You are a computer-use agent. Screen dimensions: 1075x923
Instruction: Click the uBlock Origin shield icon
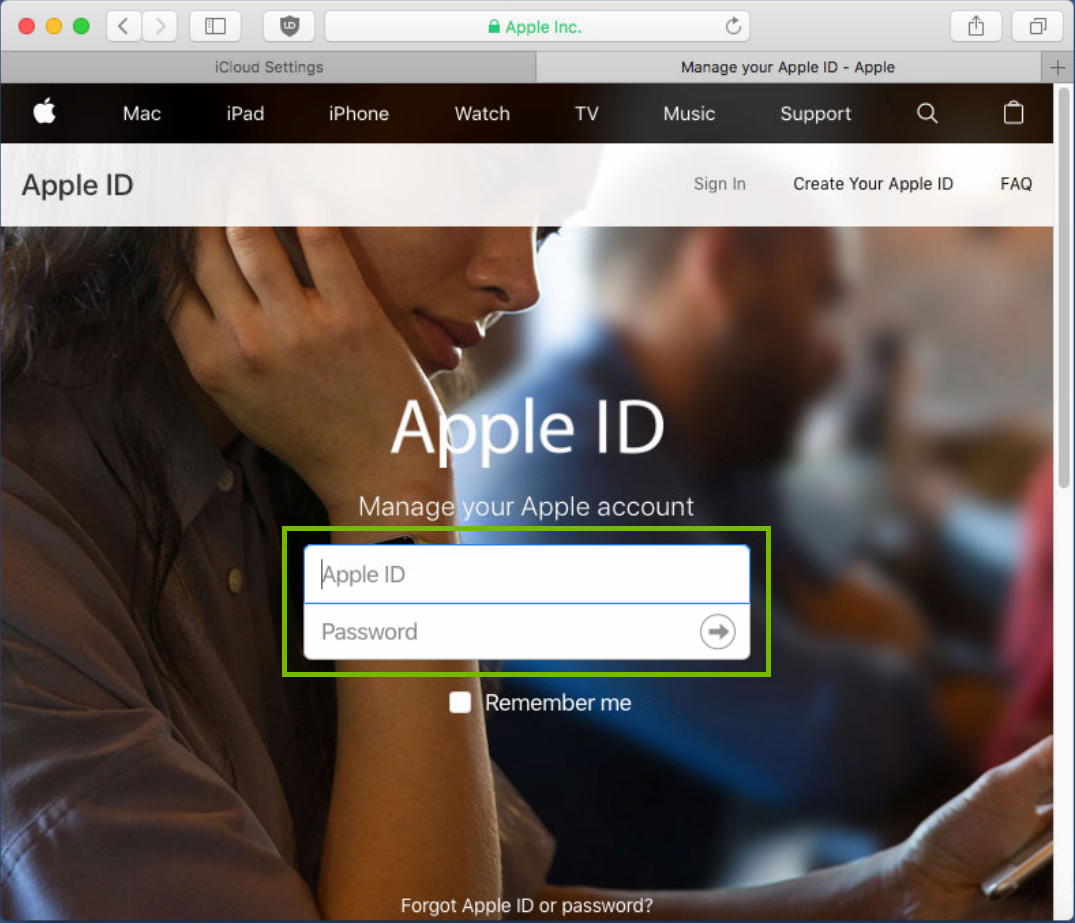(x=288, y=27)
